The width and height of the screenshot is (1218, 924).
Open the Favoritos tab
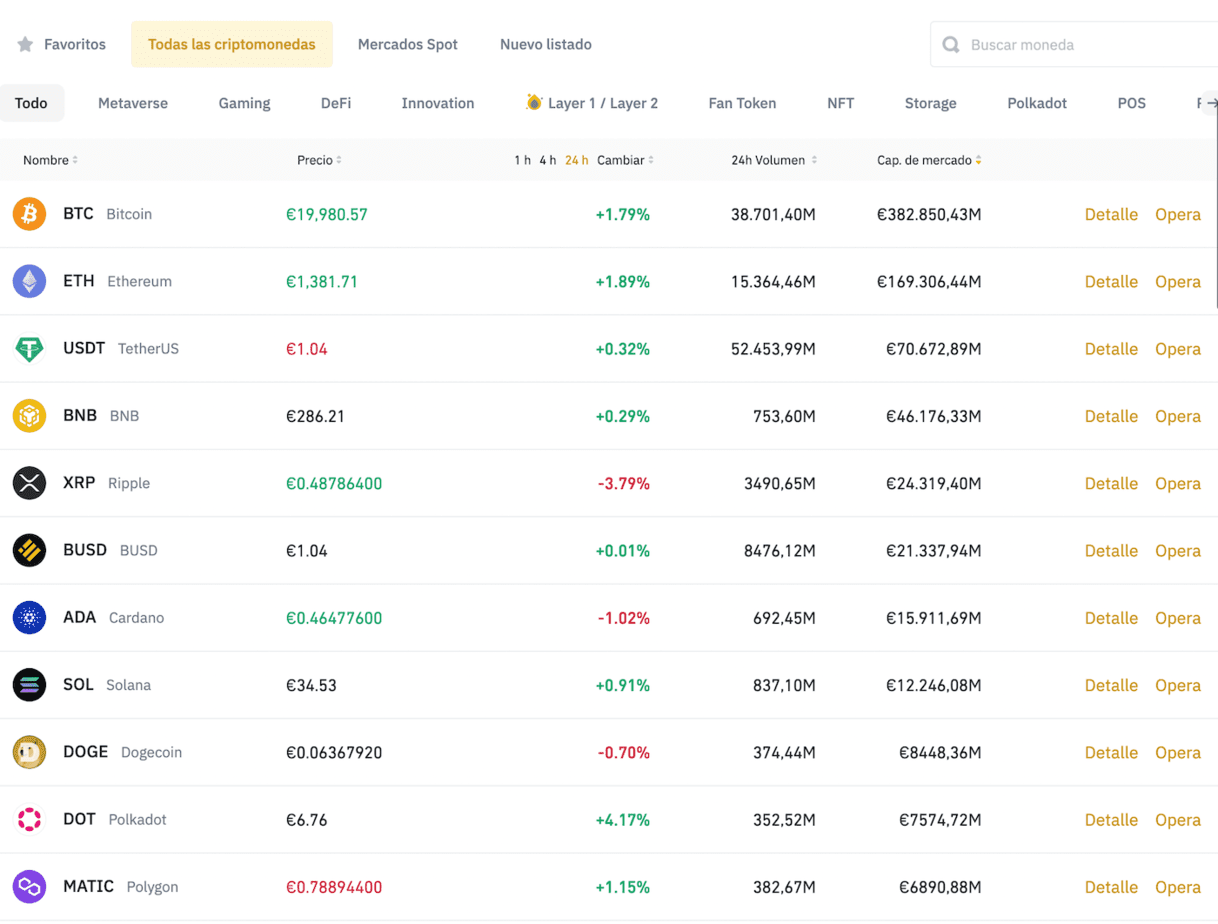click(61, 44)
